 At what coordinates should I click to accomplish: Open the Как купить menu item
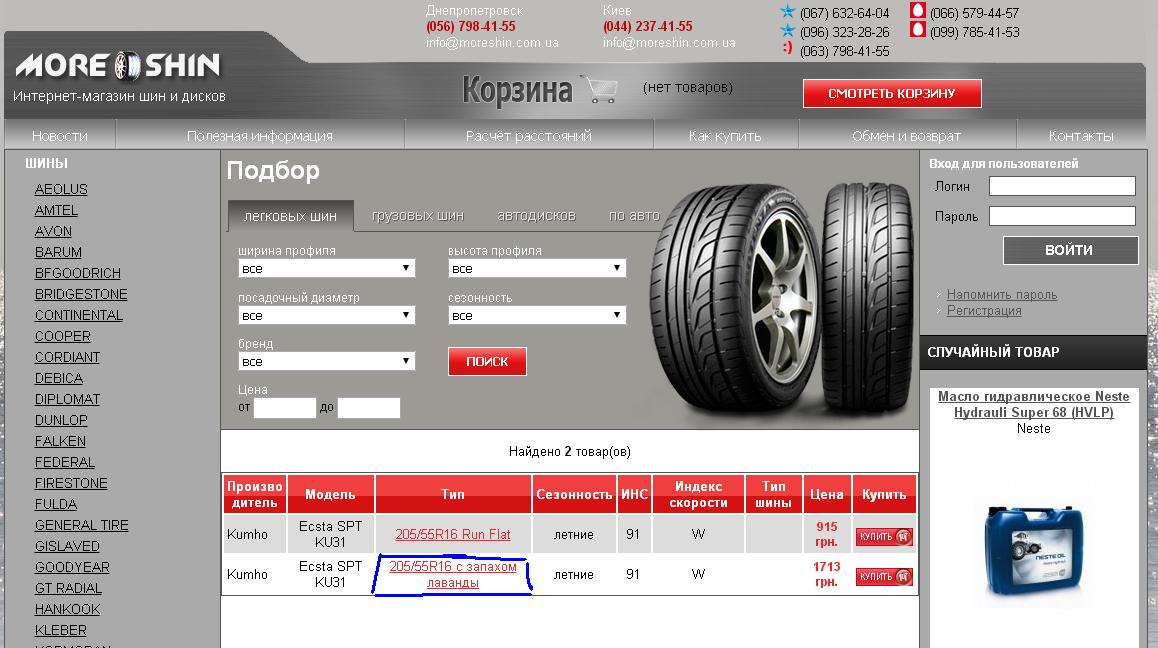(725, 136)
